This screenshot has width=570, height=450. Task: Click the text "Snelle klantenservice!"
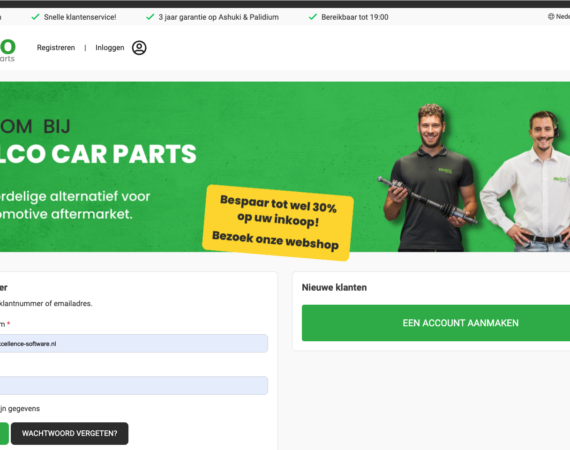[x=80, y=17]
